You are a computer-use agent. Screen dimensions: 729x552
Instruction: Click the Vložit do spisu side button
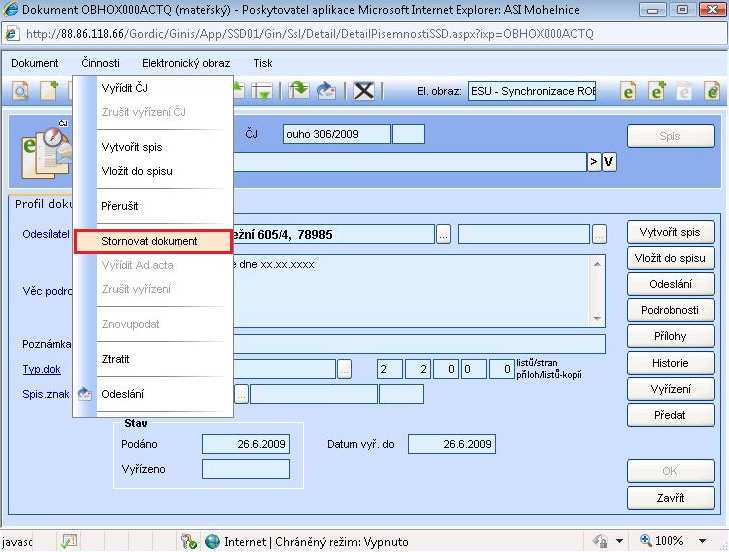[x=670, y=258]
